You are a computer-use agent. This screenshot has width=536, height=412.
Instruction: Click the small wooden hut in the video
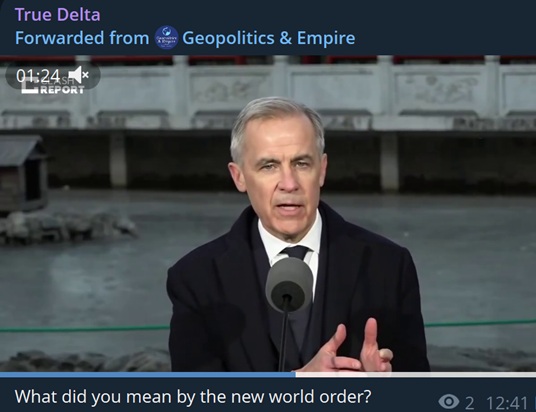[23, 173]
